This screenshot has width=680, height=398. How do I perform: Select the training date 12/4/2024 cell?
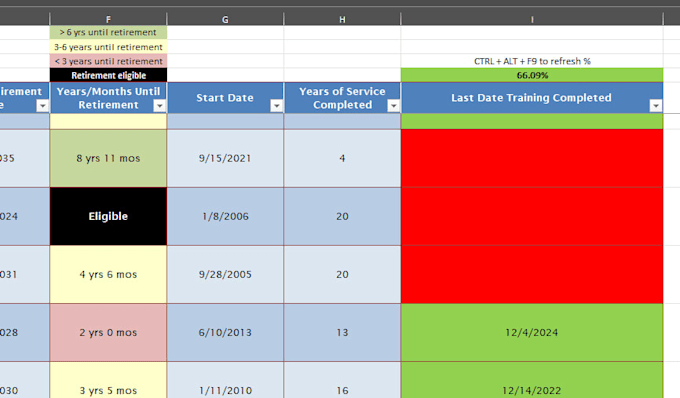coord(532,333)
